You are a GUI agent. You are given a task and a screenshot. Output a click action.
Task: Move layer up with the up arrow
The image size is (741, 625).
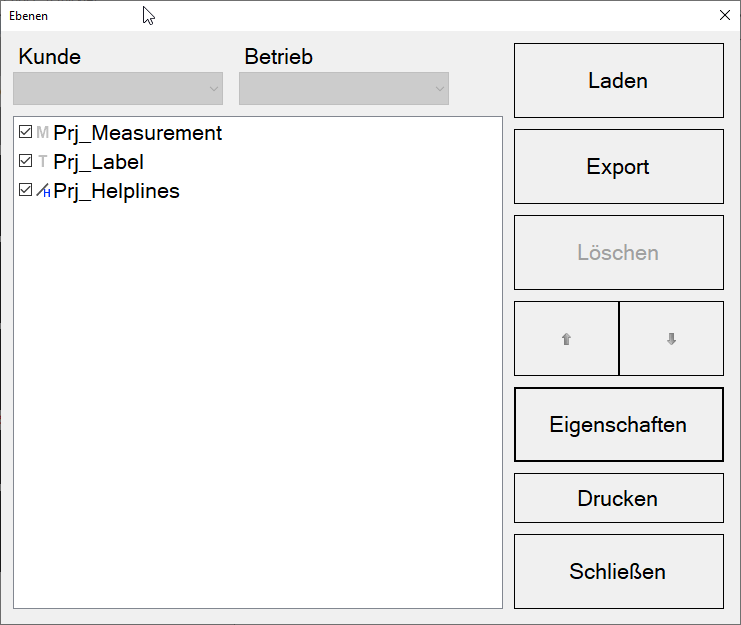[566, 339]
